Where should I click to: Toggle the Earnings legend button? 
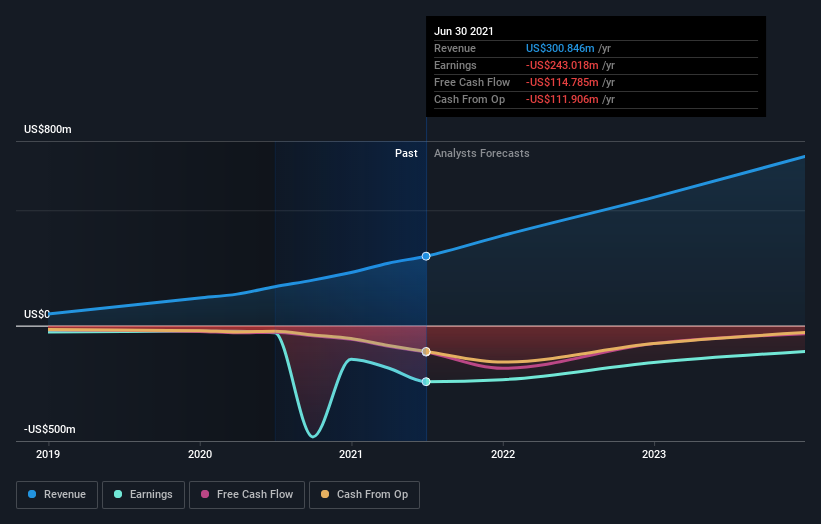click(x=143, y=495)
